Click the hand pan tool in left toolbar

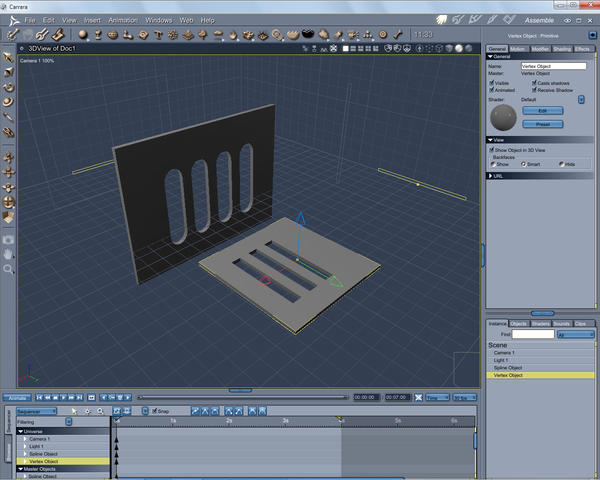coord(8,254)
